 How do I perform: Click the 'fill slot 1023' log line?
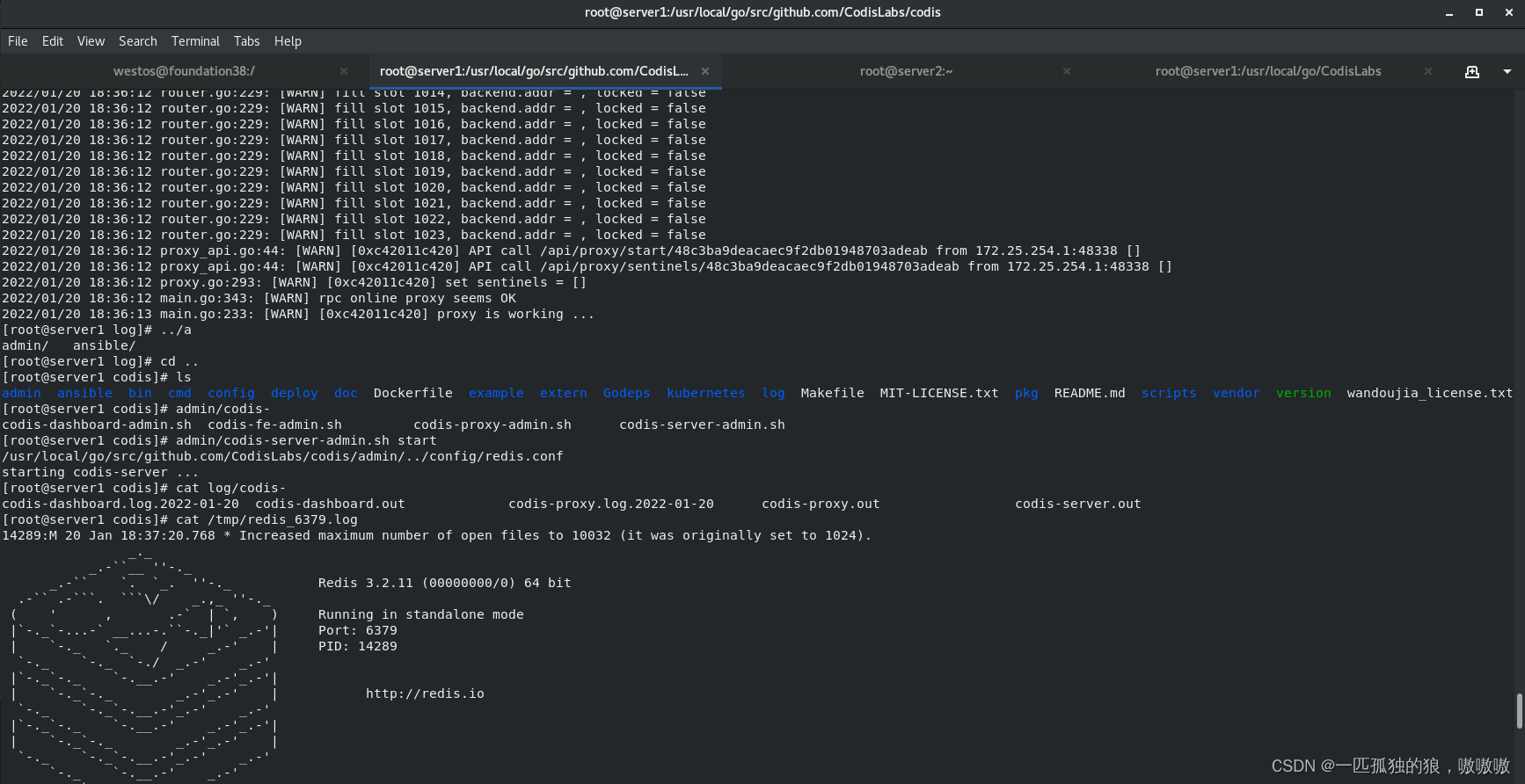[x=354, y=235]
